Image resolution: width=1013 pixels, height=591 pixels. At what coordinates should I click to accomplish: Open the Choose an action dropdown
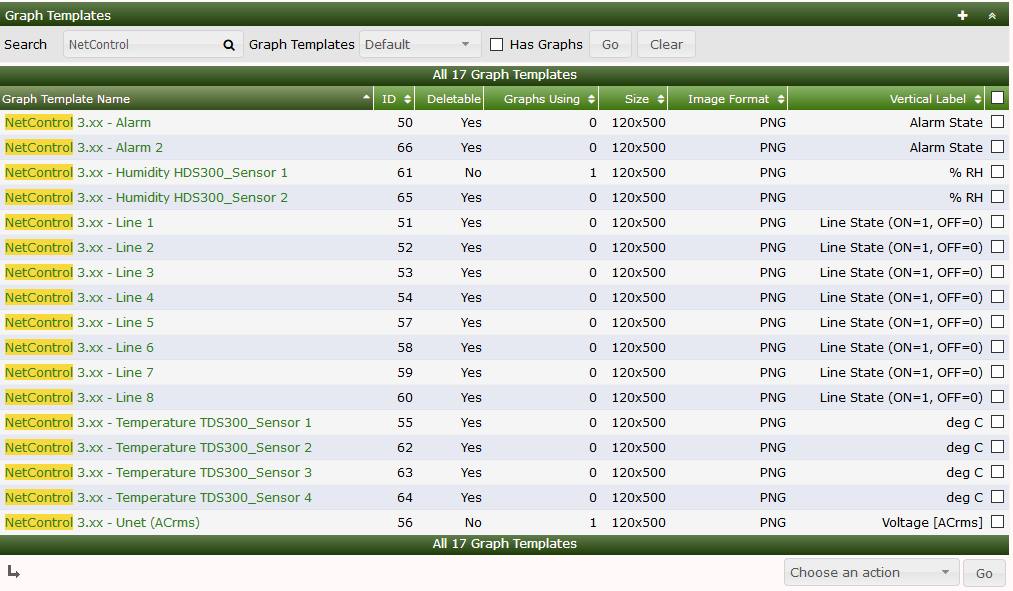[870, 572]
